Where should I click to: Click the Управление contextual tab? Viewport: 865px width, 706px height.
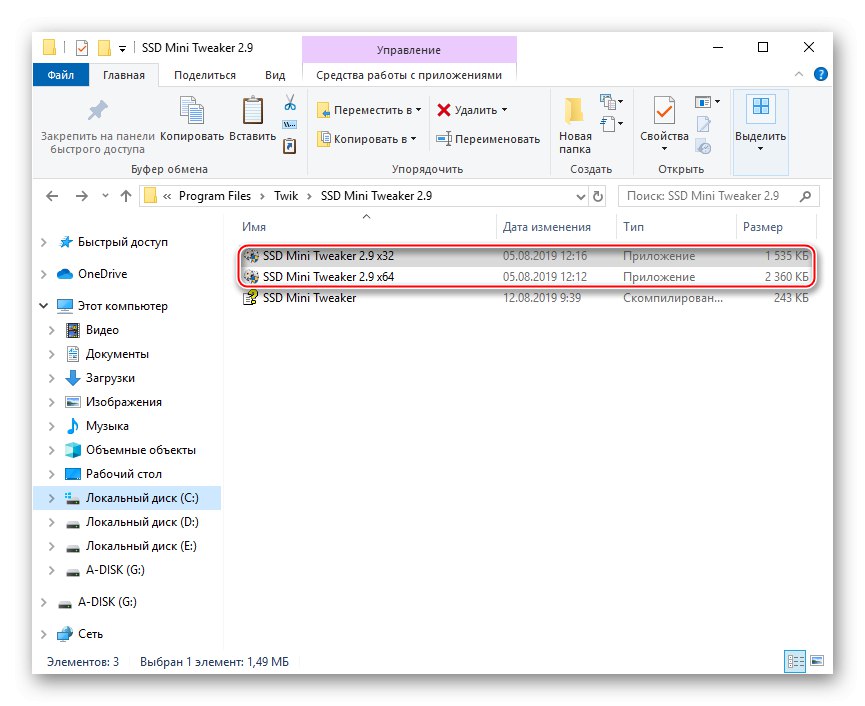point(409,50)
